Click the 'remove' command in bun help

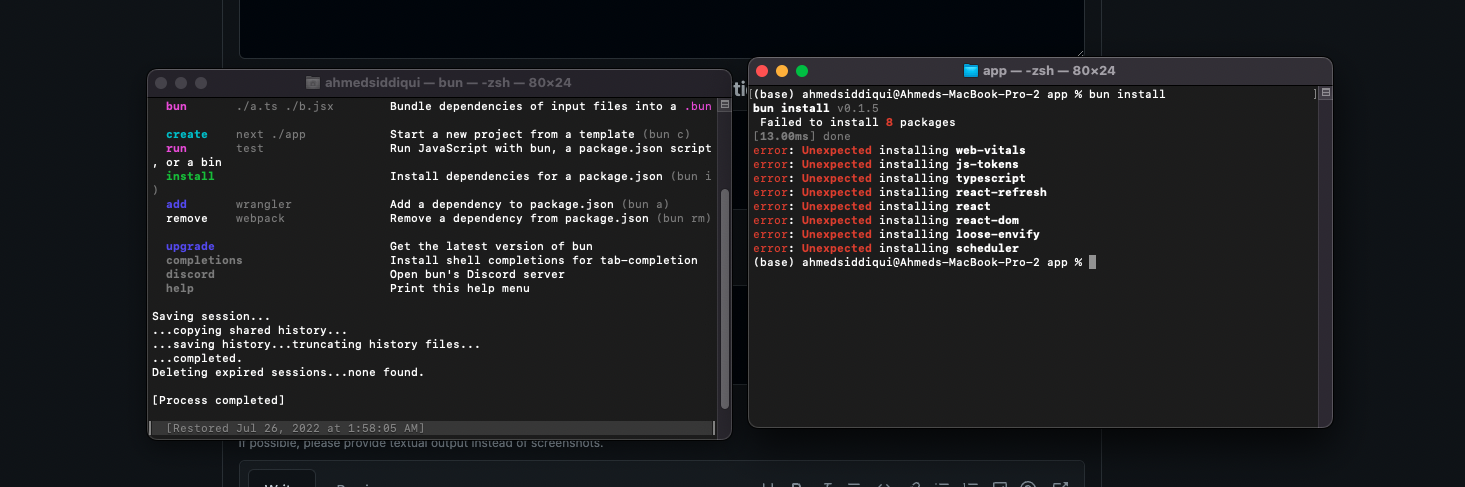point(187,218)
